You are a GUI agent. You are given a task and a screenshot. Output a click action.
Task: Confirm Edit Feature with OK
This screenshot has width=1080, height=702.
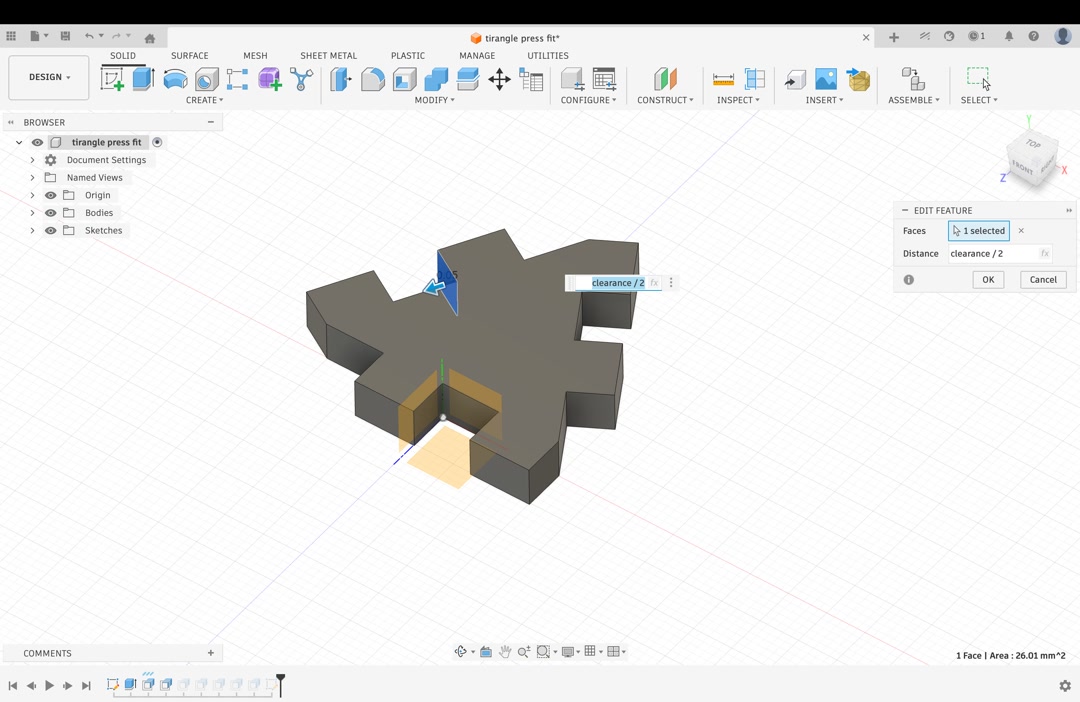pos(988,280)
